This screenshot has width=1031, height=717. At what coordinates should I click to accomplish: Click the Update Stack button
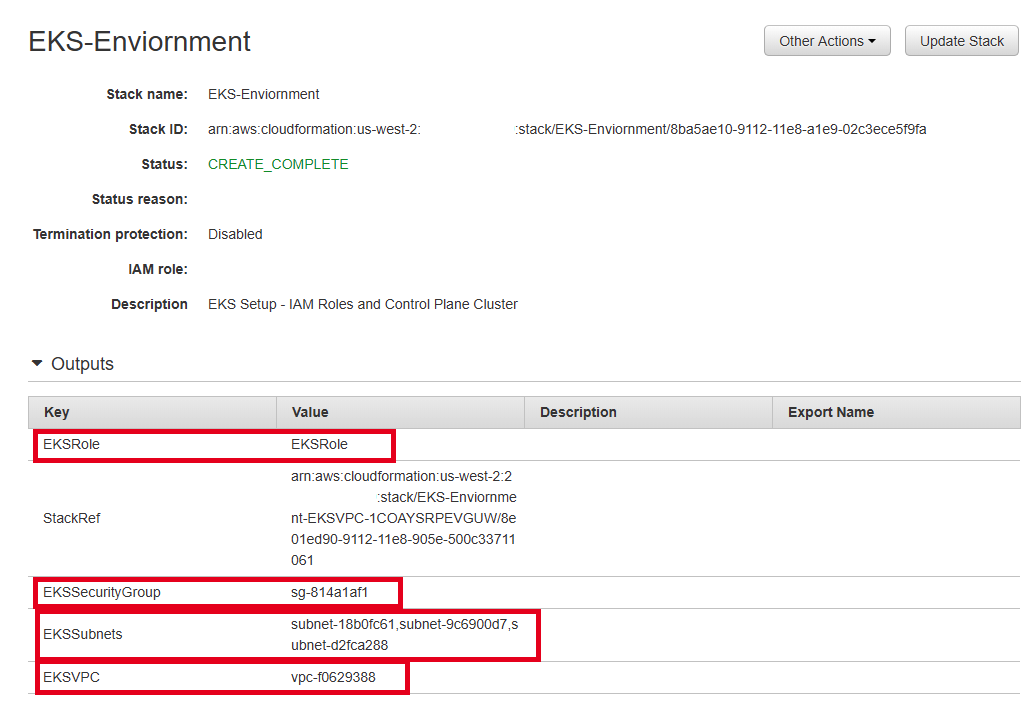(x=961, y=41)
